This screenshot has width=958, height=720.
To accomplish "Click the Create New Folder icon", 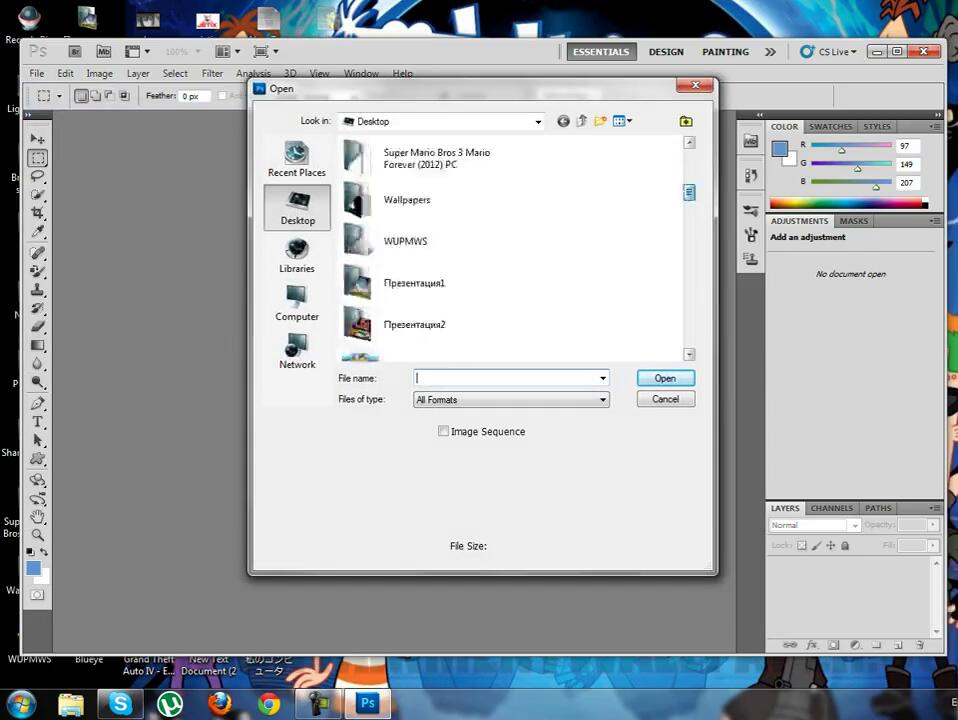I will pos(600,121).
